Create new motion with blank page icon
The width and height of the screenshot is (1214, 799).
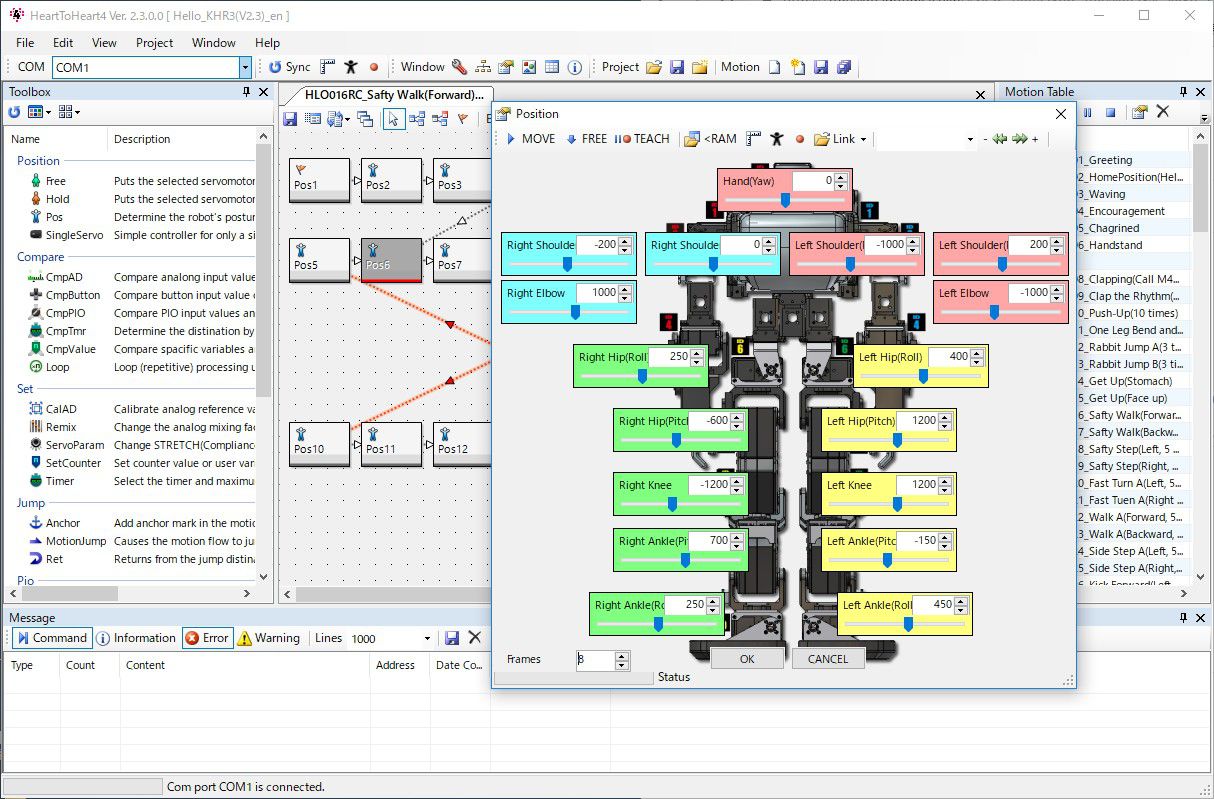point(775,67)
